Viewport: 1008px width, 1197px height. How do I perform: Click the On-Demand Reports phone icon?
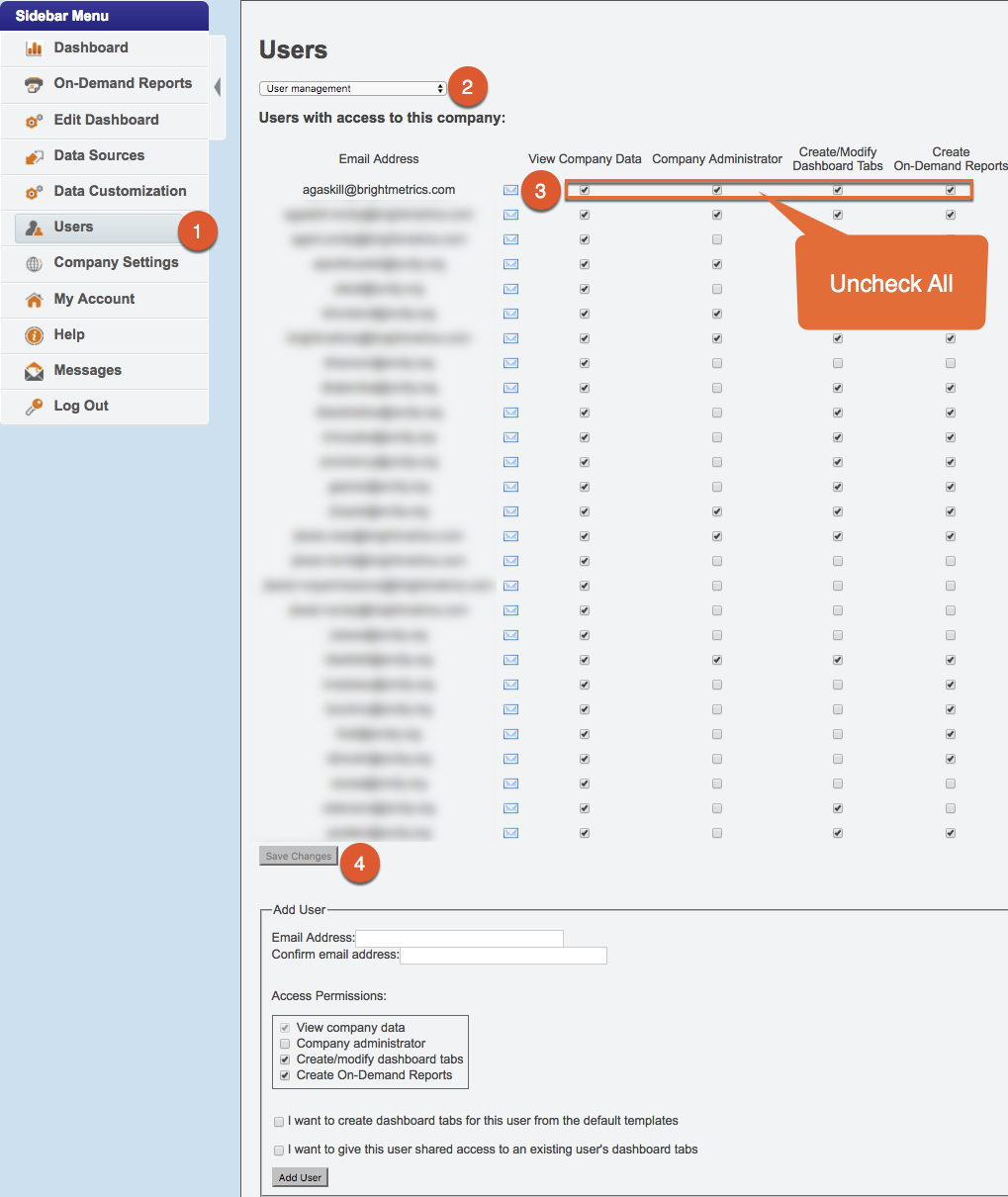click(x=34, y=84)
